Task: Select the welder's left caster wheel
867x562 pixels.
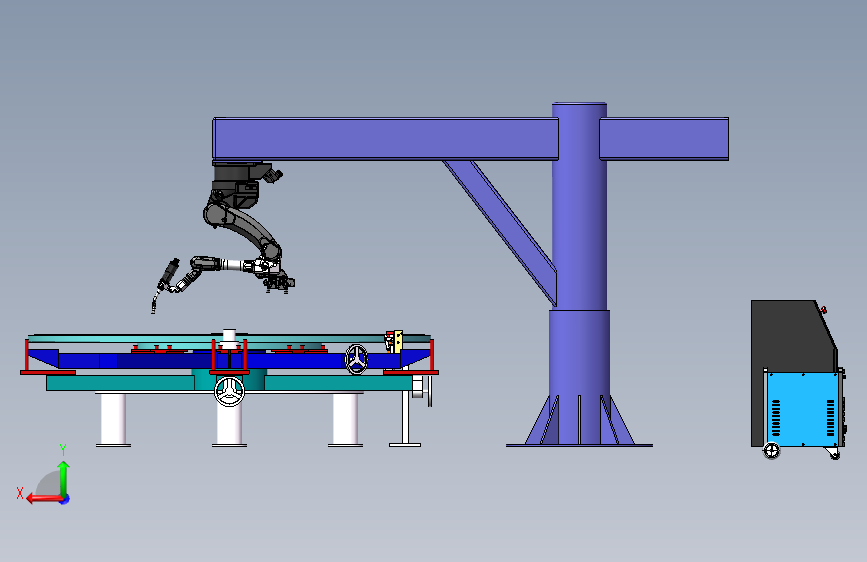Action: [x=771, y=451]
